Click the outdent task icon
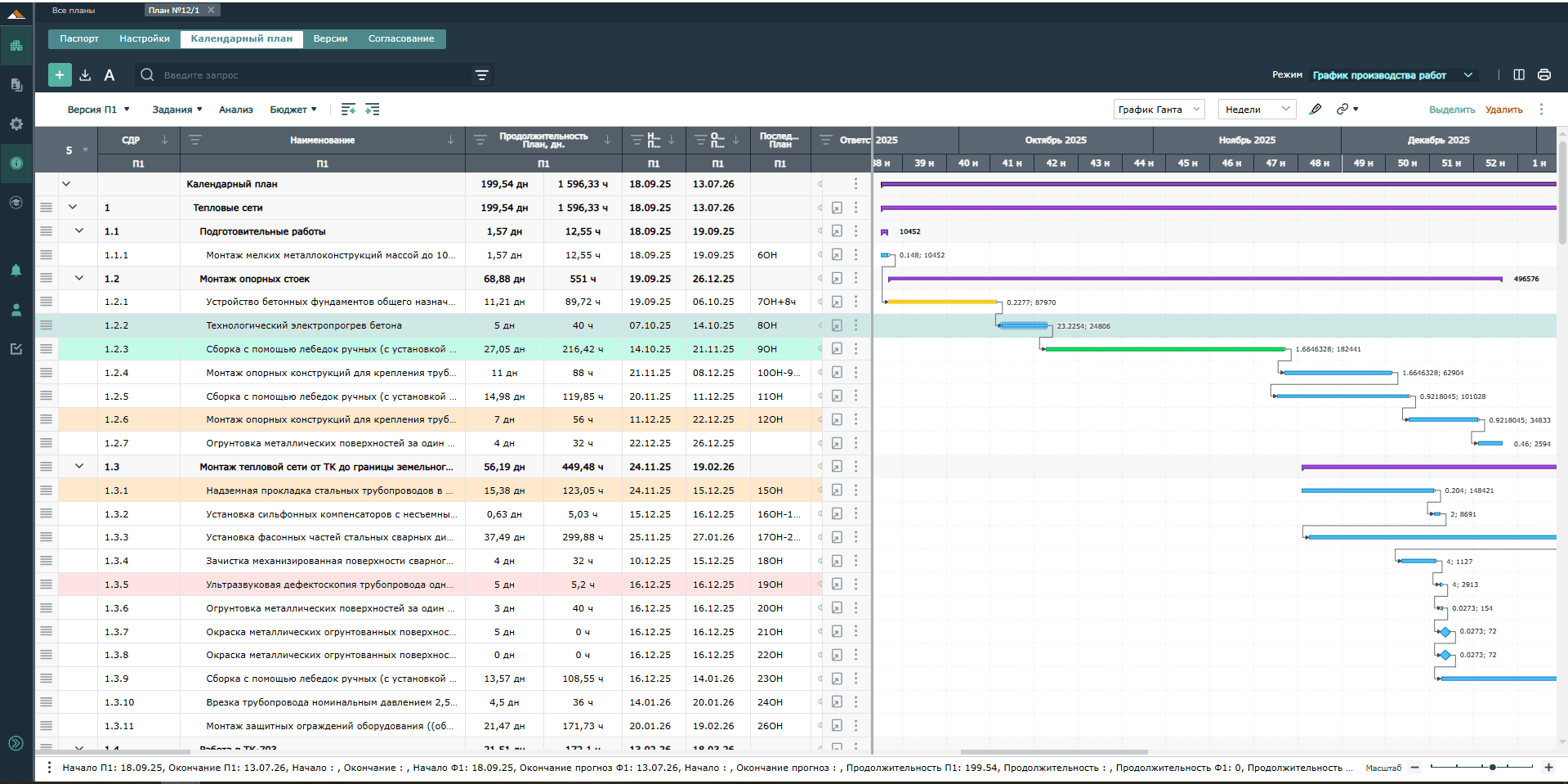 348,110
